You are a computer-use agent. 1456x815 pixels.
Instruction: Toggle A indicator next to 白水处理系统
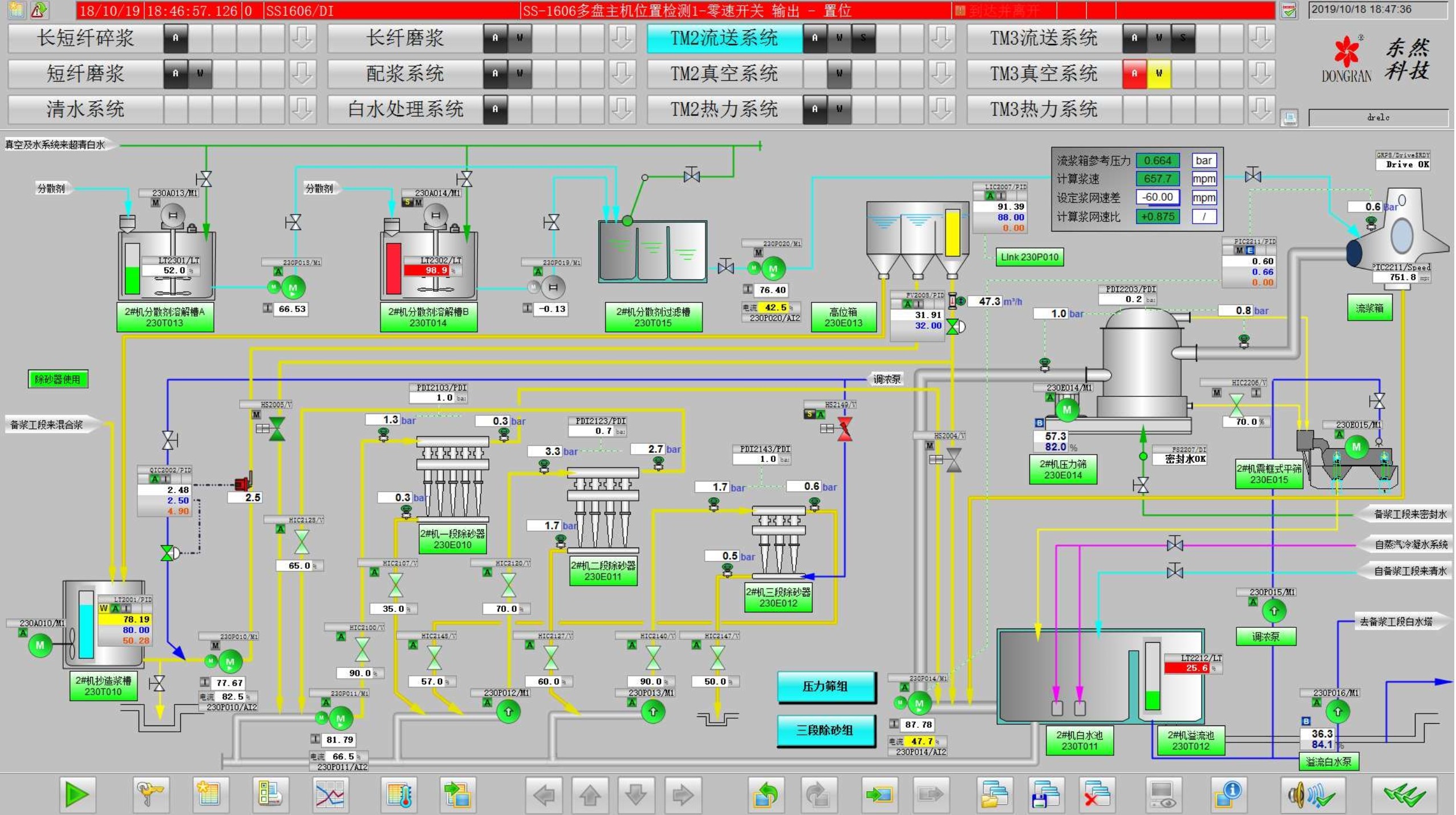[x=495, y=109]
